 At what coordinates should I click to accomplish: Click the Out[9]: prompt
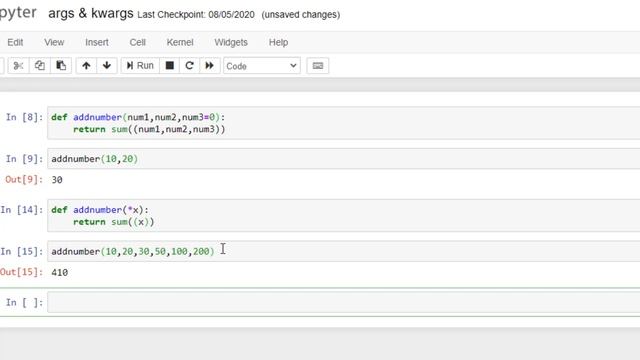pyautogui.click(x=24, y=179)
